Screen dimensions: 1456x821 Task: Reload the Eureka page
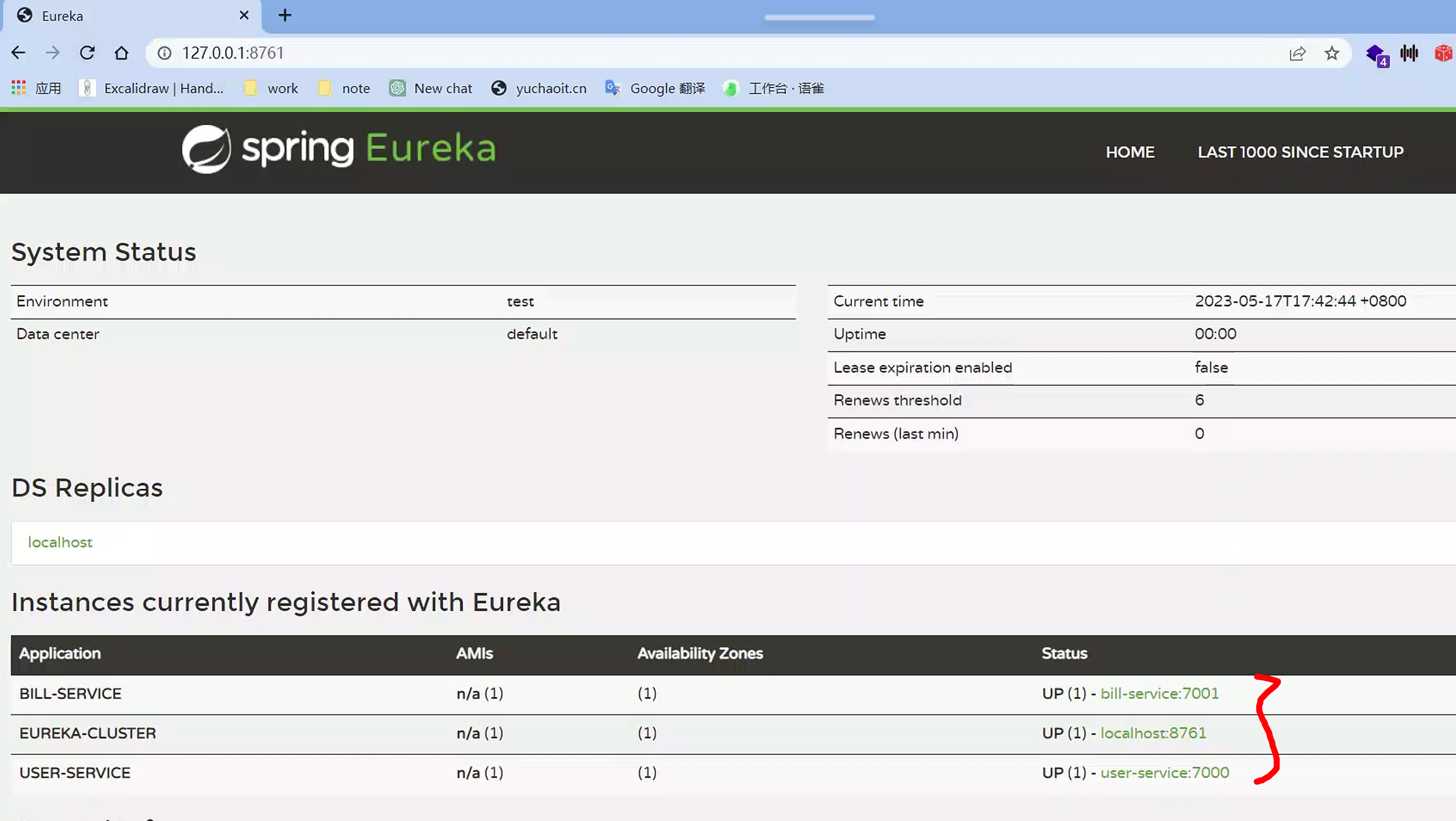click(87, 53)
